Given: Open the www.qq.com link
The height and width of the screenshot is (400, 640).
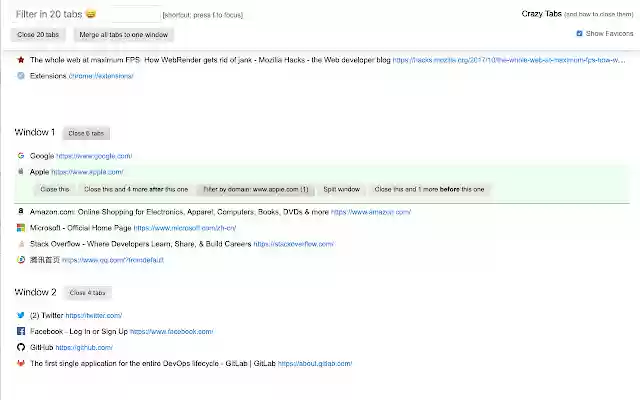Looking at the screenshot, I should tap(113, 260).
